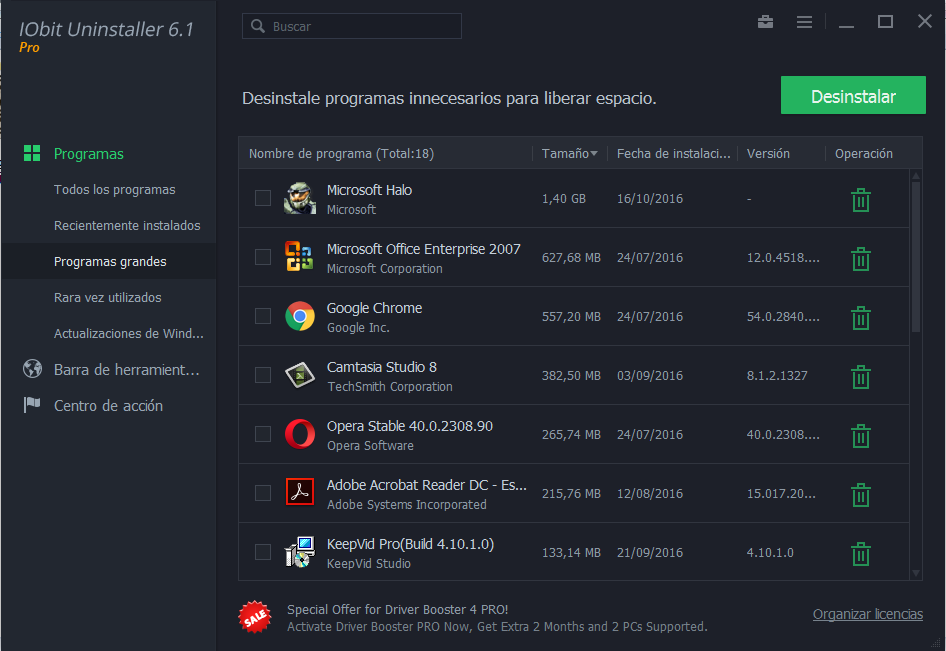Click the trash icon for Opera Stable
This screenshot has height=651, width=946.
click(860, 436)
